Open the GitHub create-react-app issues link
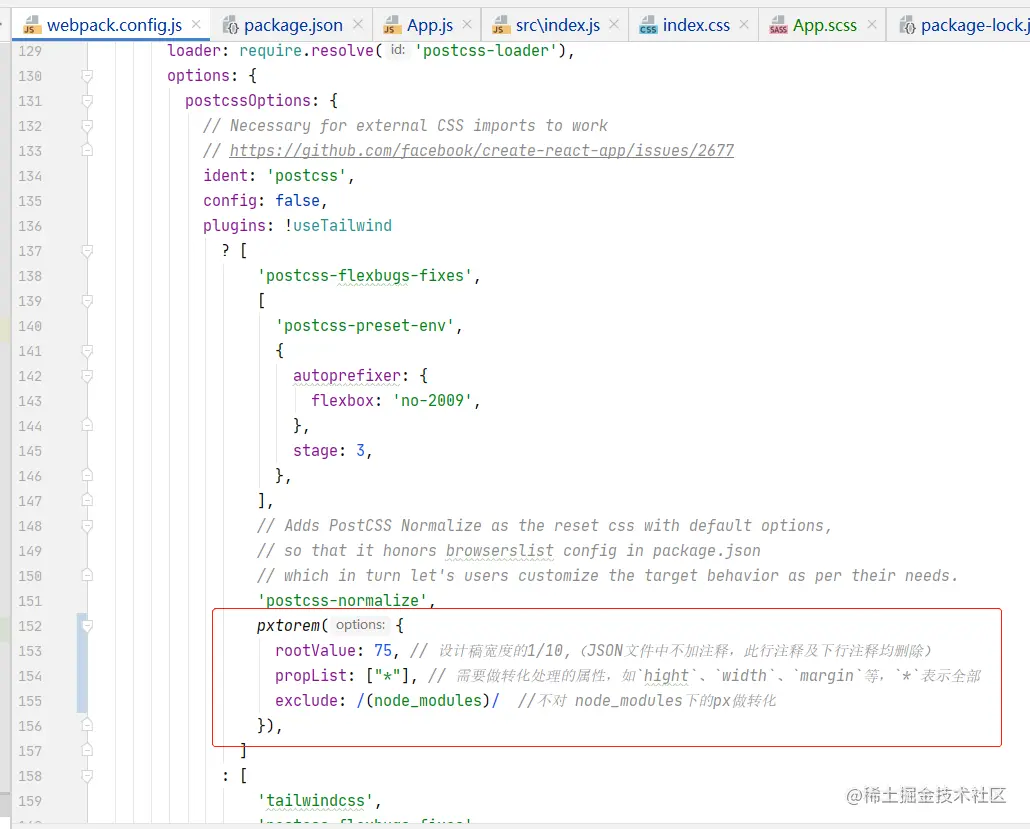The image size is (1030, 829). click(481, 150)
